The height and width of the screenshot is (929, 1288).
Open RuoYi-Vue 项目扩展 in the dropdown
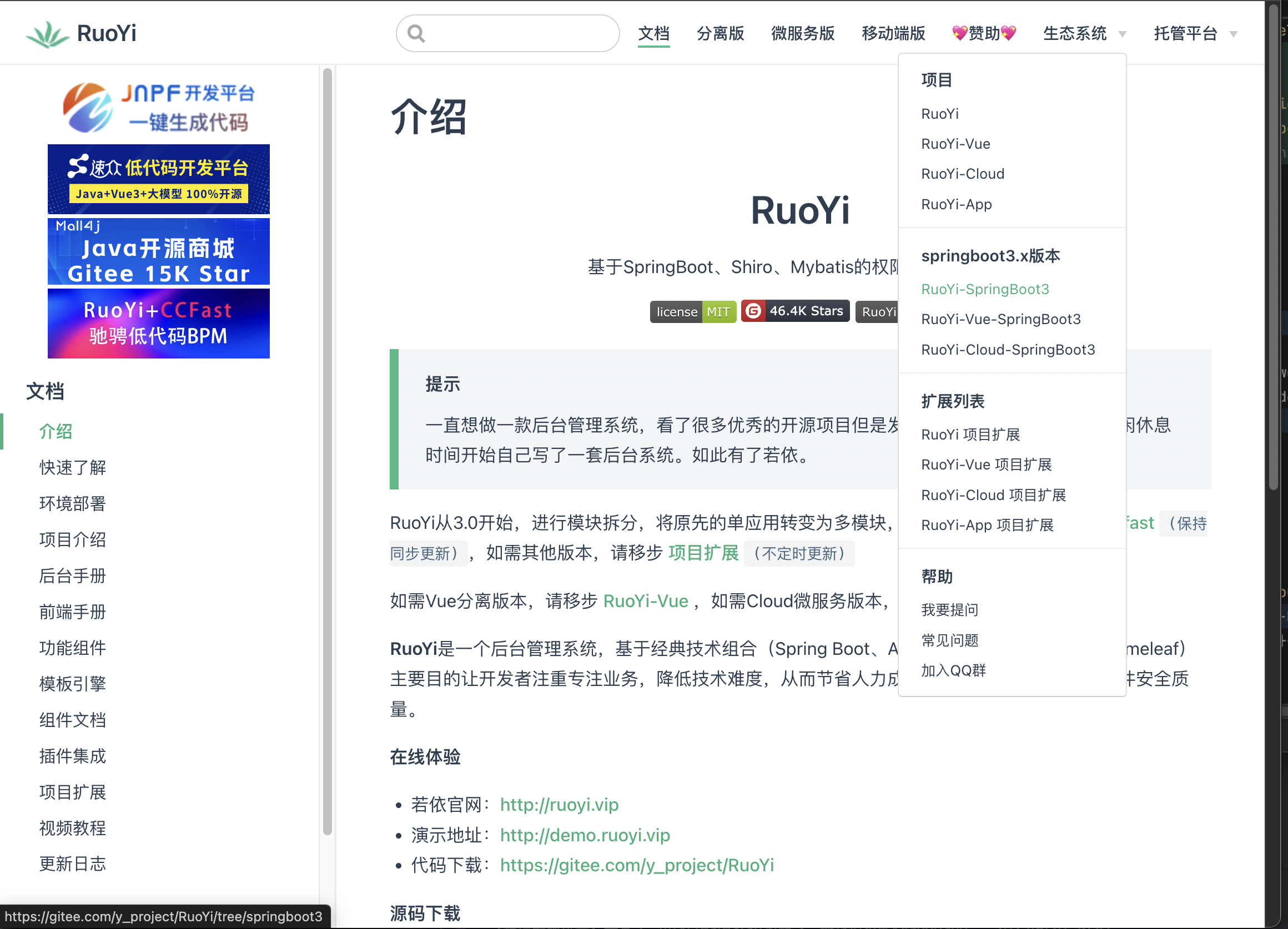coord(987,464)
